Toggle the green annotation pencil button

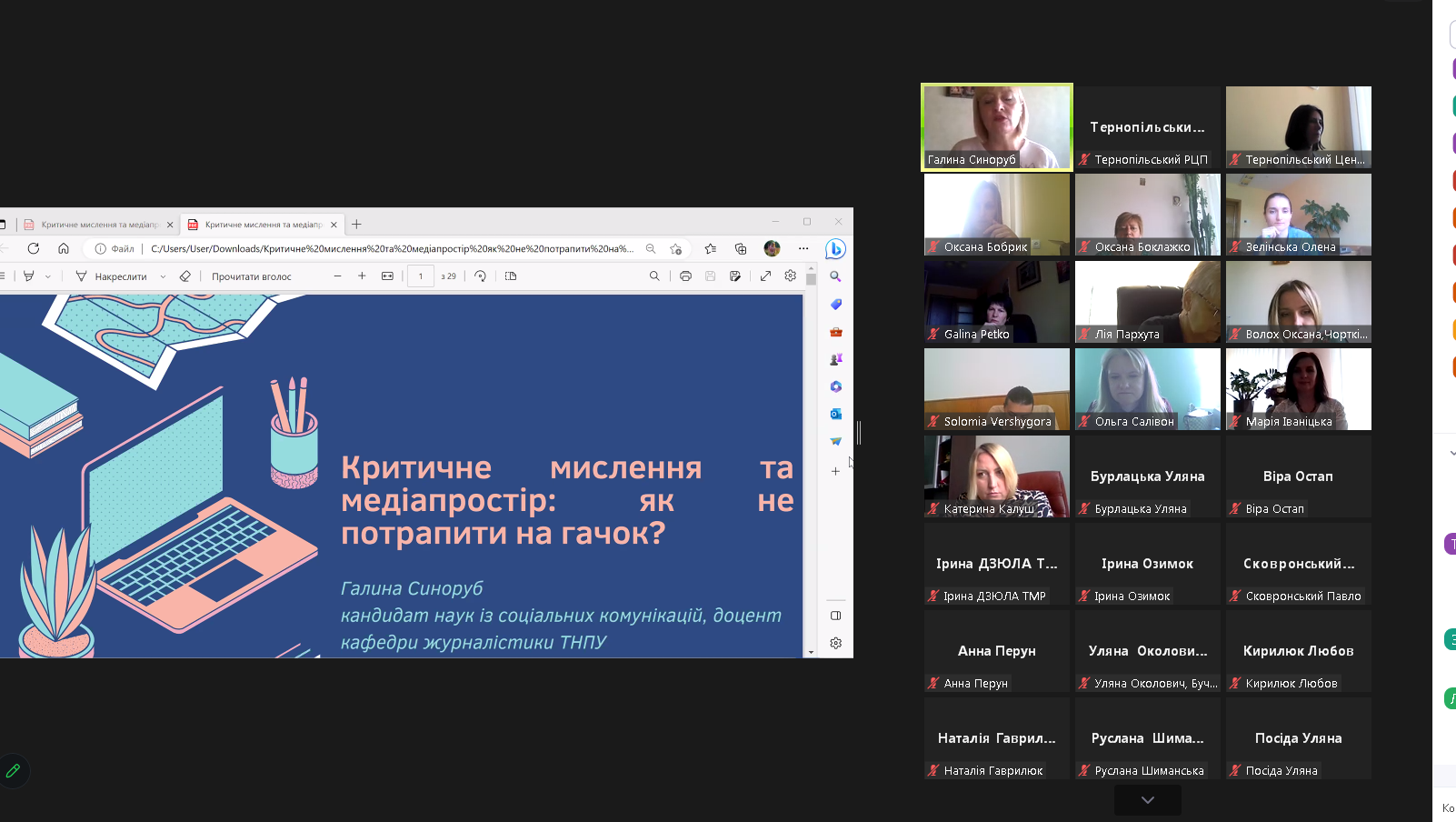click(x=14, y=771)
